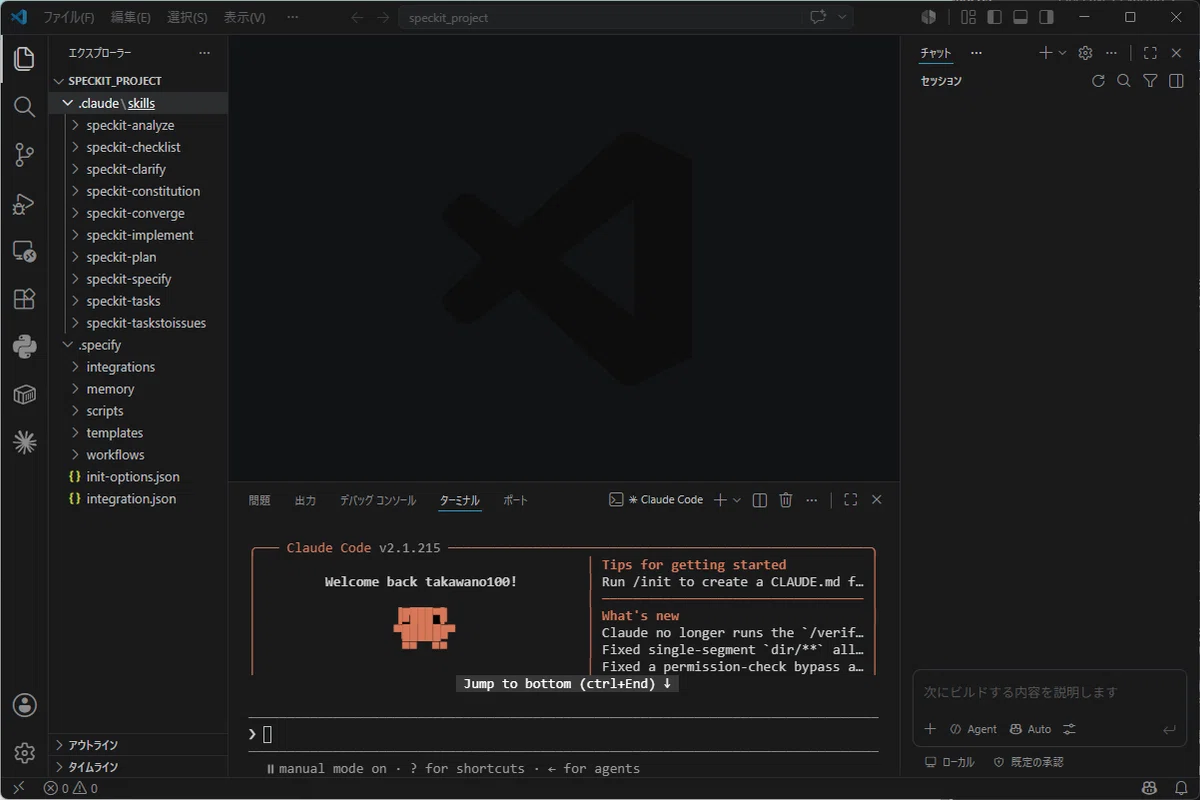Open Remote Explorer view
Image resolution: width=1200 pixels, height=800 pixels.
pyautogui.click(x=24, y=251)
